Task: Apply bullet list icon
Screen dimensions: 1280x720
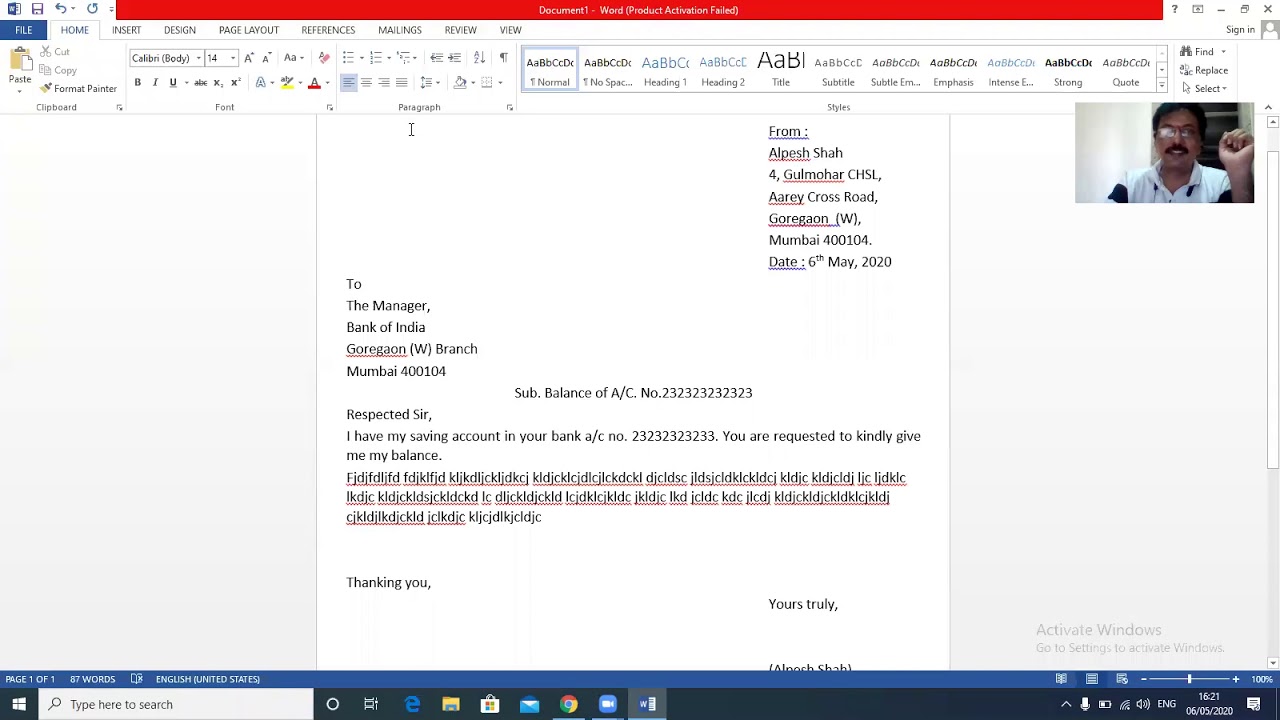Action: (x=348, y=58)
